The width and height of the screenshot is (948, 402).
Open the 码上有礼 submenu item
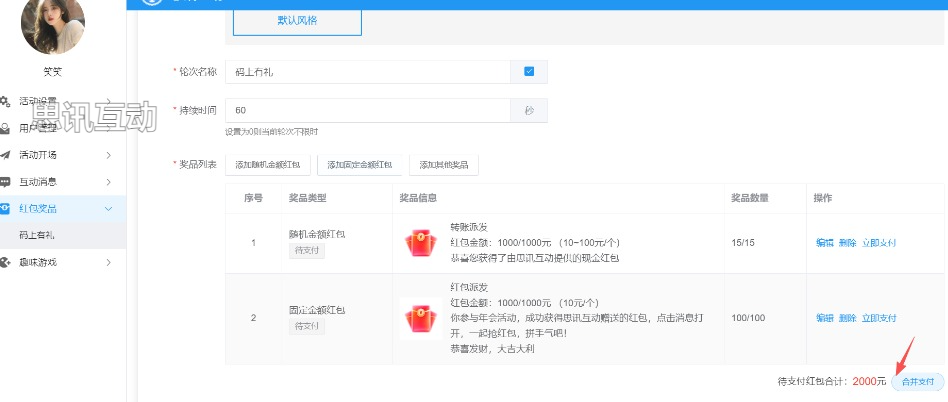37,235
